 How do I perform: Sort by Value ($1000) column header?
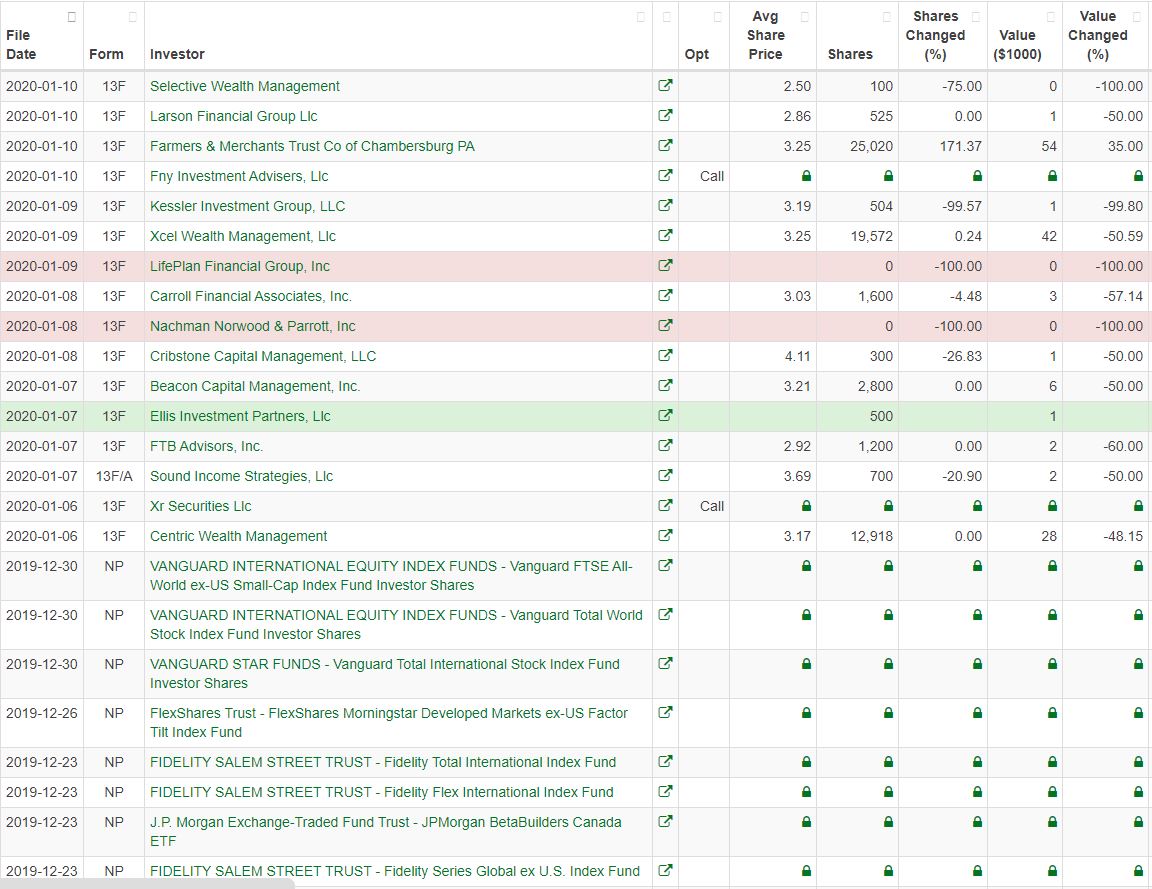1025,36
